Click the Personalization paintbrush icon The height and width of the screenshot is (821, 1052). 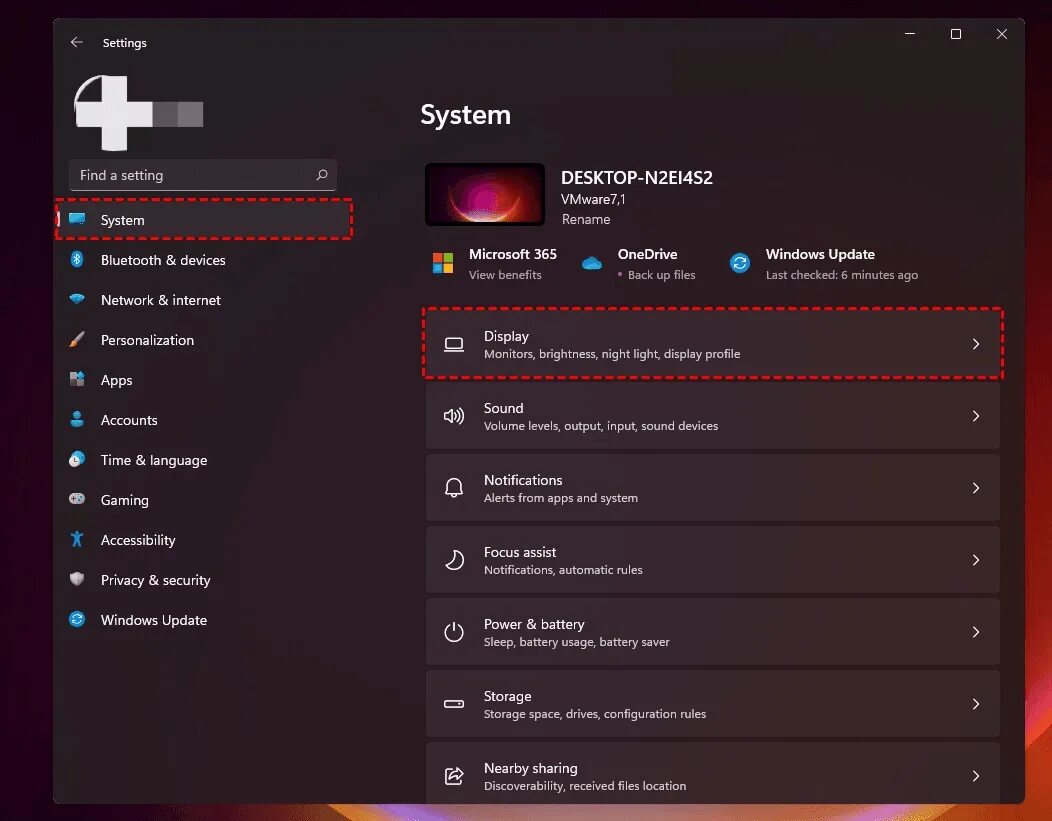77,339
